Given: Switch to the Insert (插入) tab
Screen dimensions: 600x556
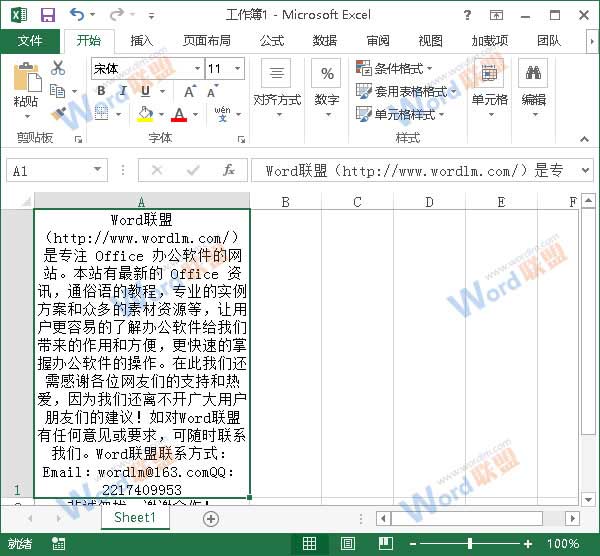Looking at the screenshot, I should [x=142, y=41].
